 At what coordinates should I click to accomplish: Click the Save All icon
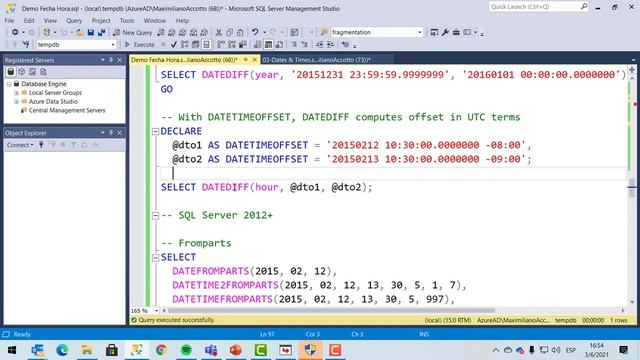coord(101,32)
